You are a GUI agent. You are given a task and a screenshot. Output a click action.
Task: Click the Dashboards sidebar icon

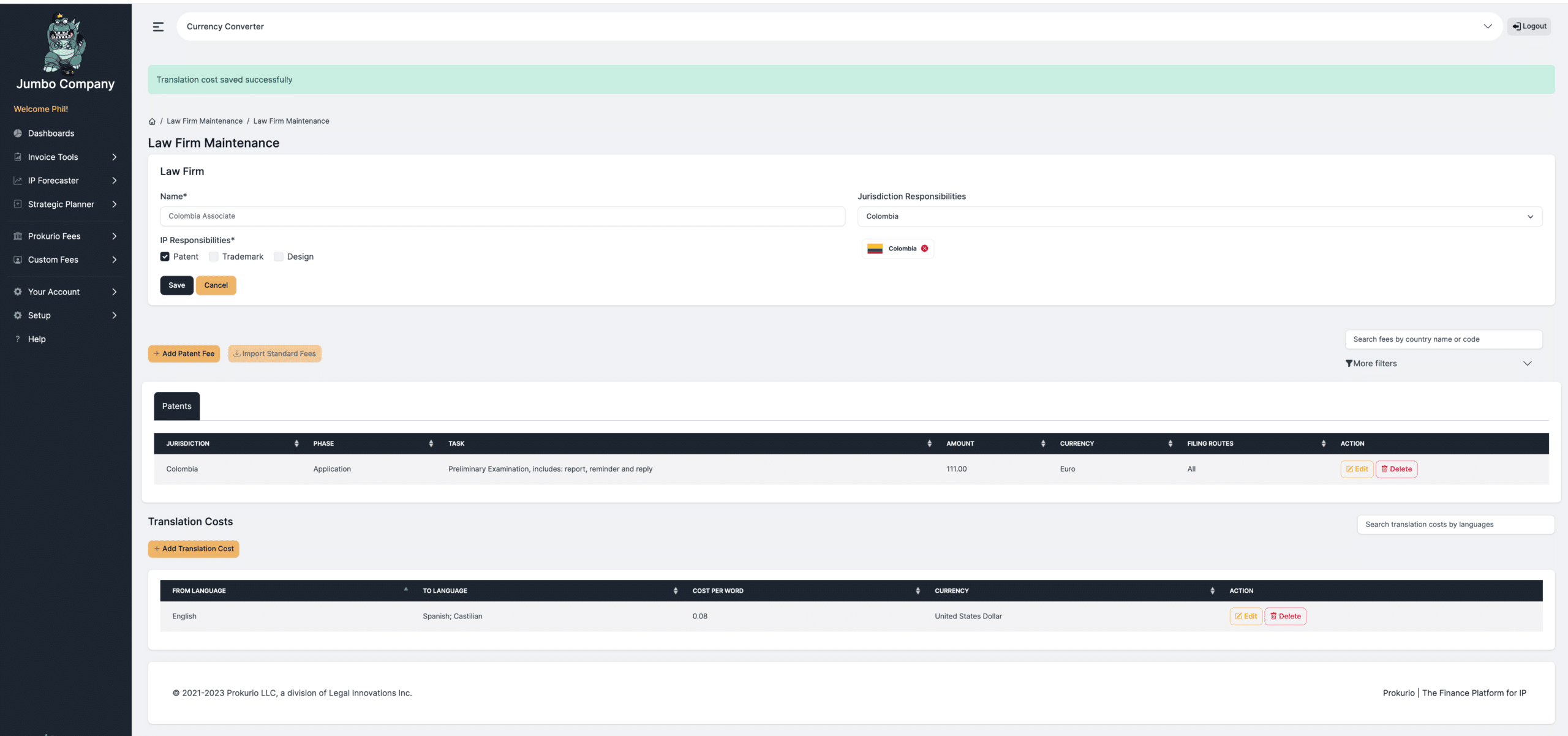pyautogui.click(x=18, y=133)
